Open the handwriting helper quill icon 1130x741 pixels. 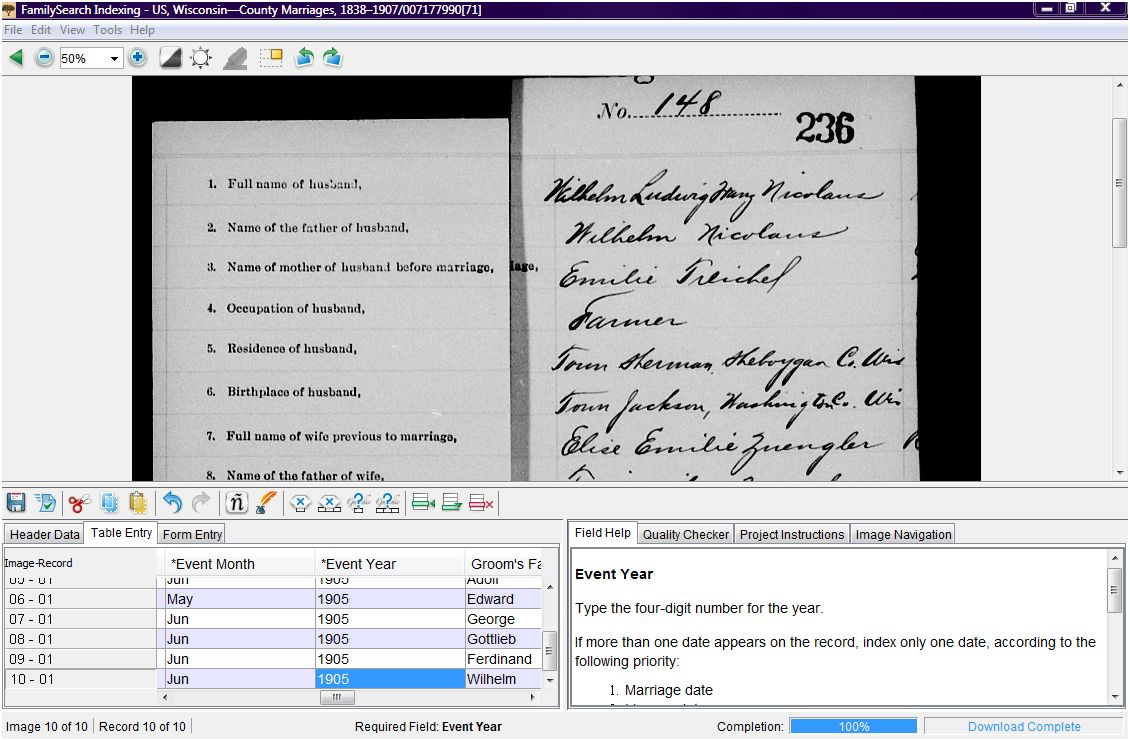pyautogui.click(x=266, y=502)
